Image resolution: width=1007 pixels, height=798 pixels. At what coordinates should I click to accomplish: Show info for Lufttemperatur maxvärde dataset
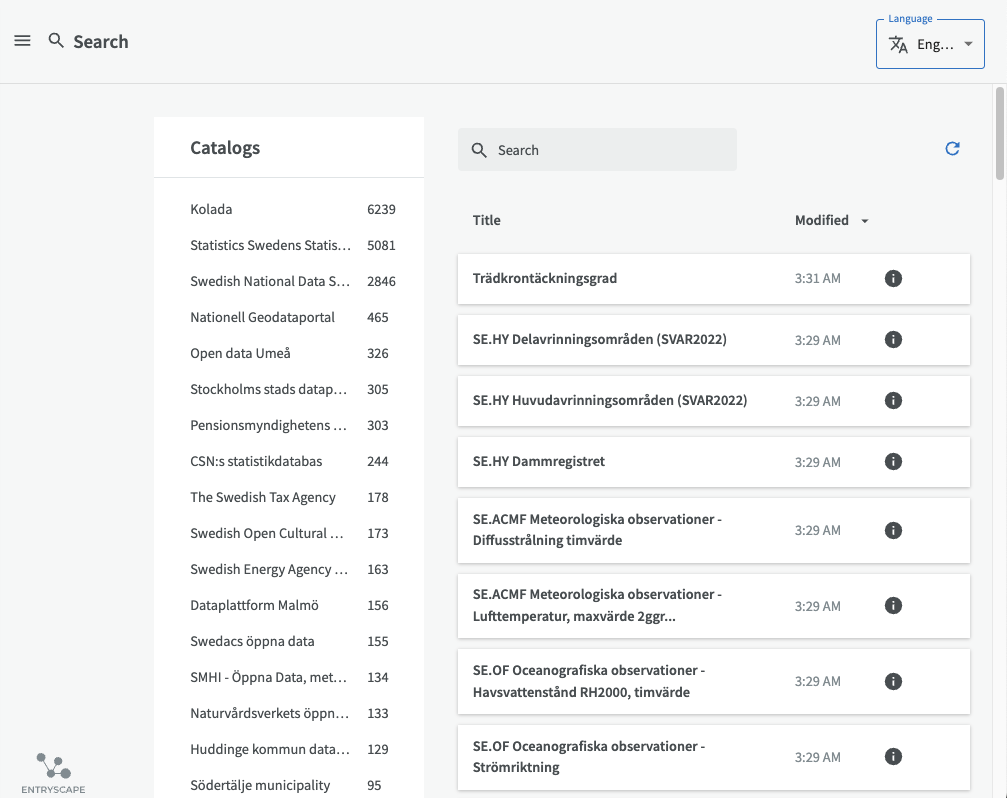coord(893,605)
